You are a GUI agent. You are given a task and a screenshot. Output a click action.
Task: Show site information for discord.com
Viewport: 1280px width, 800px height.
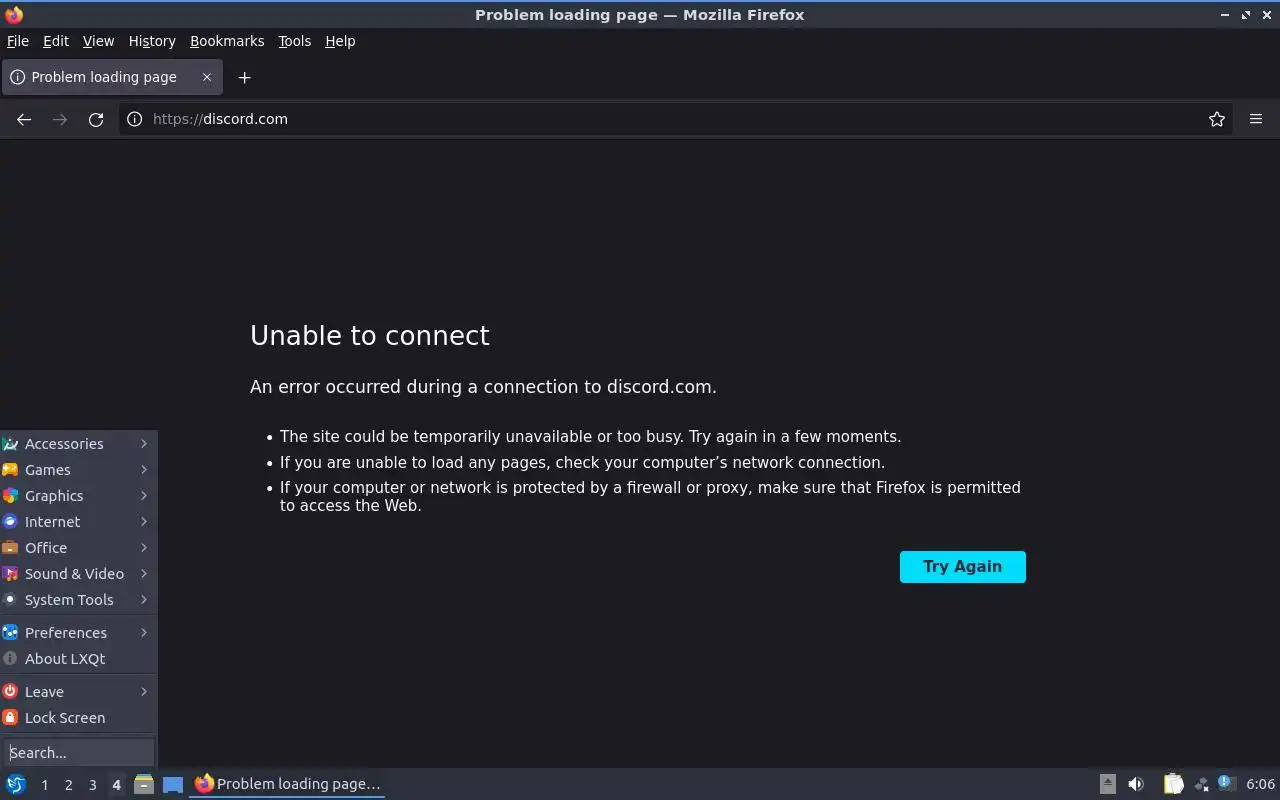pyautogui.click(x=134, y=119)
